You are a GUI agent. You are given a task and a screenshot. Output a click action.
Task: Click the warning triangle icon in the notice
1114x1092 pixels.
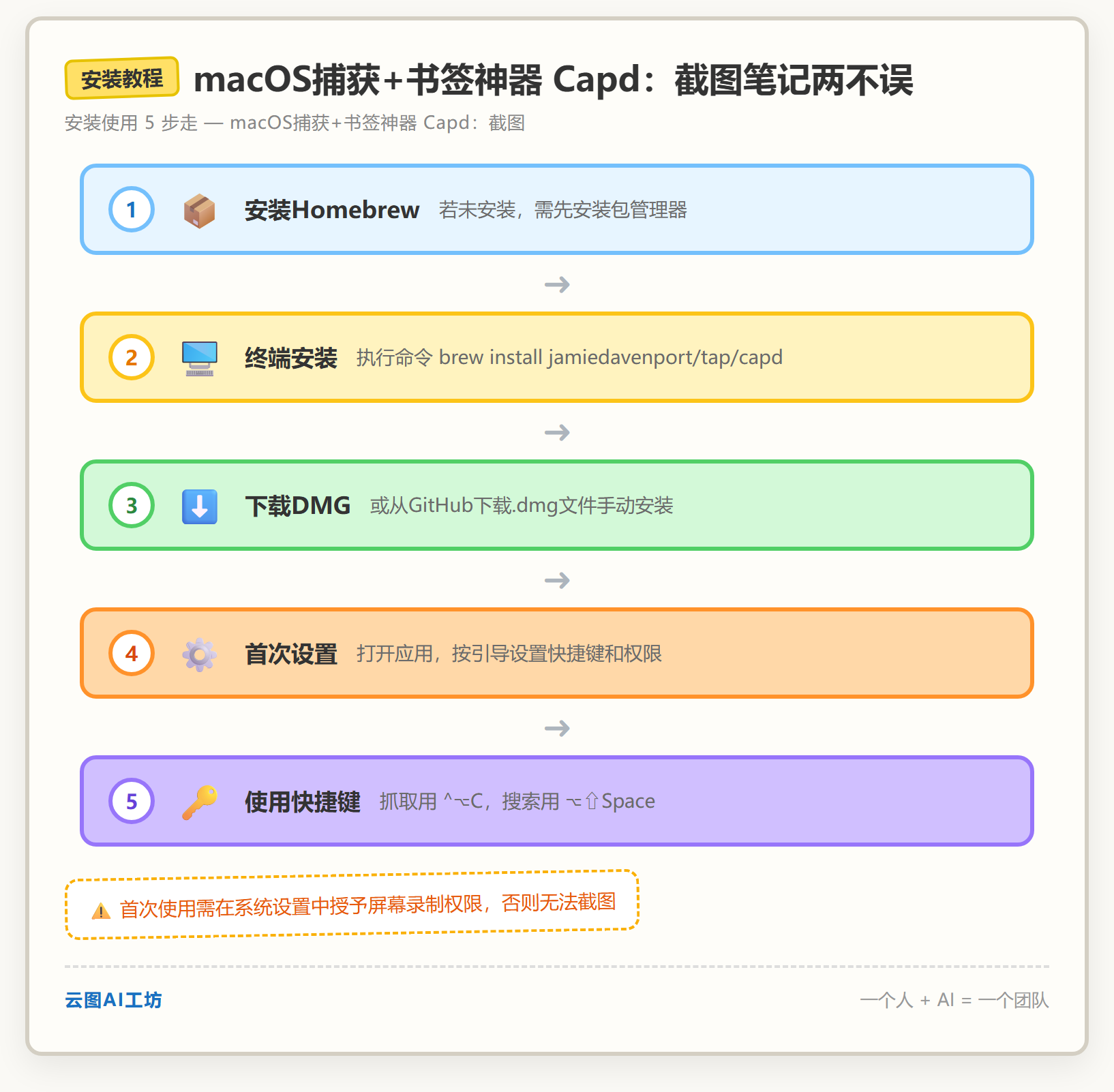[x=101, y=911]
